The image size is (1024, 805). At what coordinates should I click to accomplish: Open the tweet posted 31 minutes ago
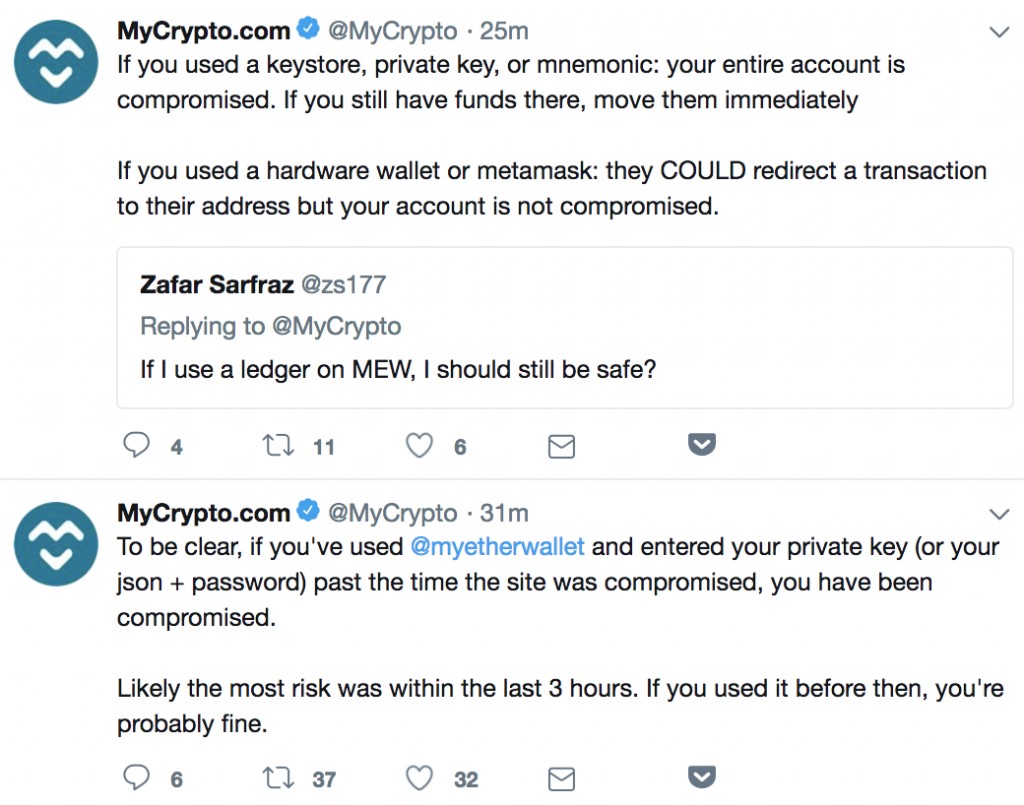[x=503, y=512]
